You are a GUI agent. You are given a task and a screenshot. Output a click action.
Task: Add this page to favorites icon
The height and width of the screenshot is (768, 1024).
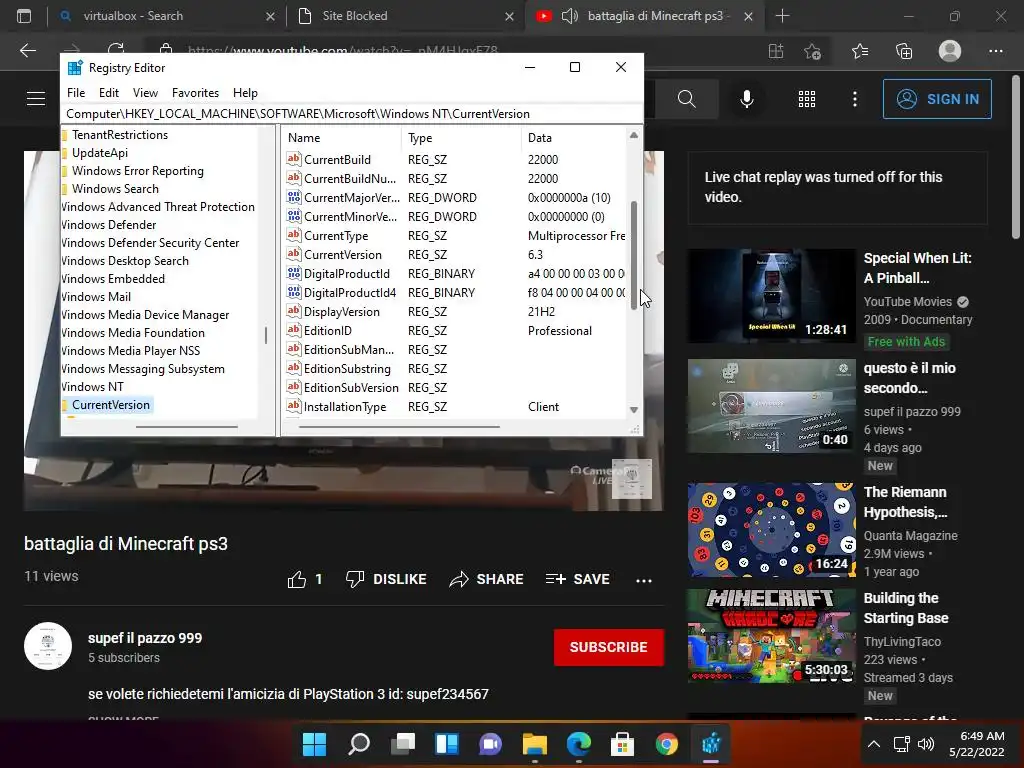pos(812,51)
